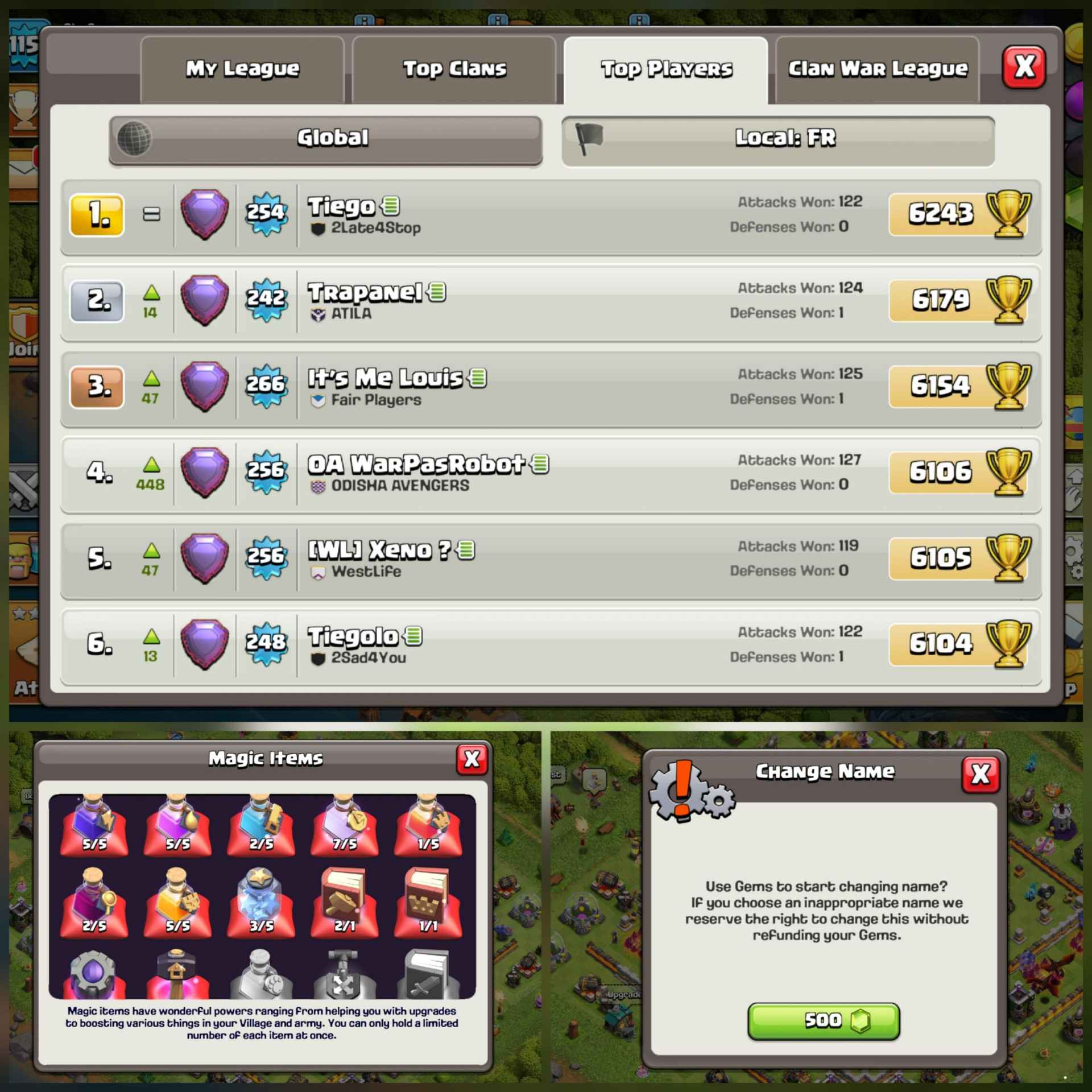
Task: Open Tiego's profile details icon
Action: tap(391, 205)
